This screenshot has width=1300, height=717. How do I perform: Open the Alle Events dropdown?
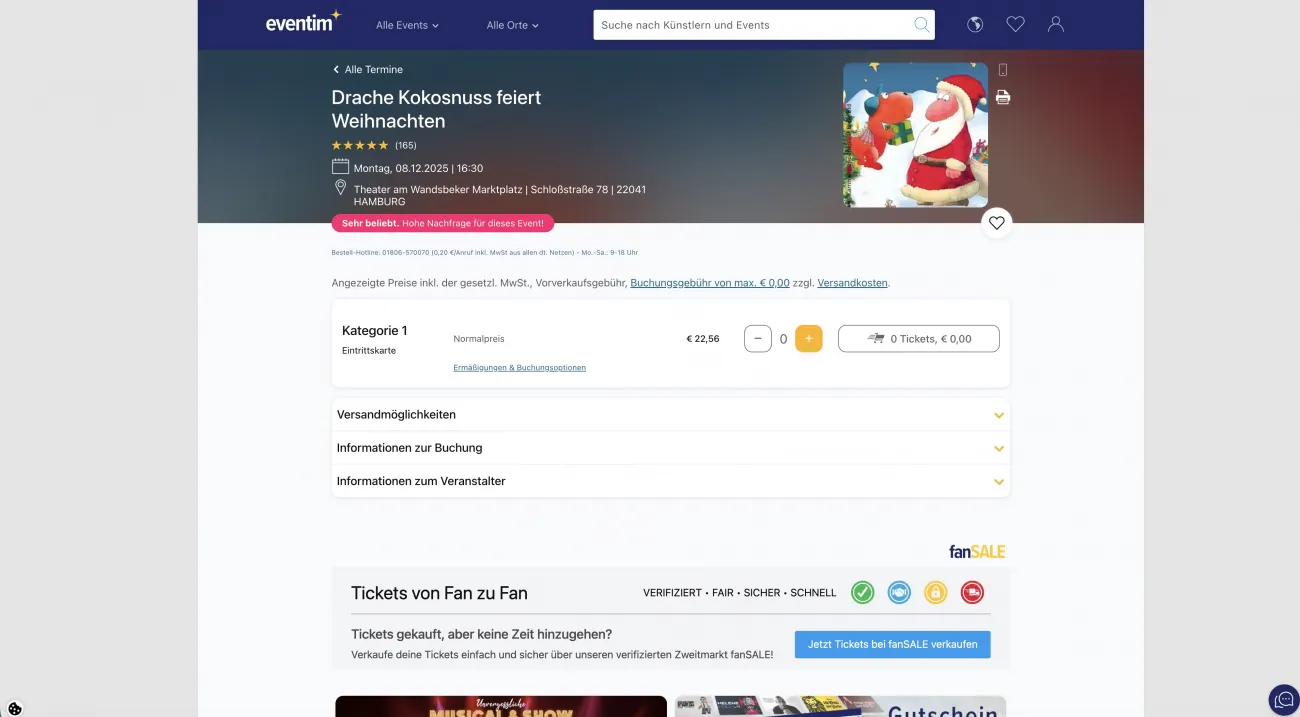pos(406,25)
